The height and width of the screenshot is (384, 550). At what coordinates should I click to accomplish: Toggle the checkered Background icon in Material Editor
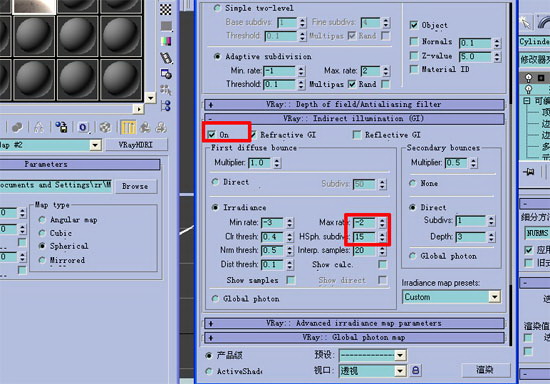pos(166,9)
